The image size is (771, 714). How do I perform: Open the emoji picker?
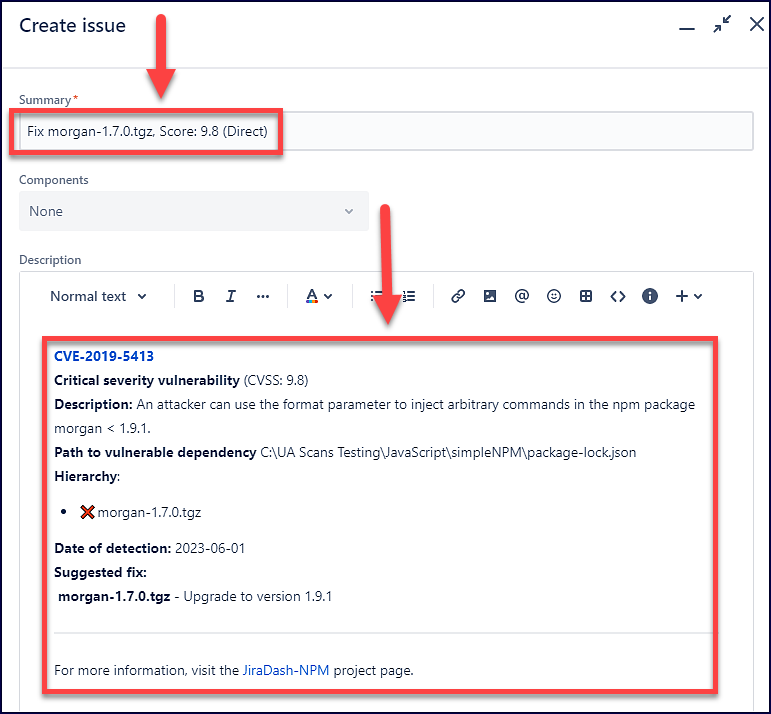(x=554, y=296)
